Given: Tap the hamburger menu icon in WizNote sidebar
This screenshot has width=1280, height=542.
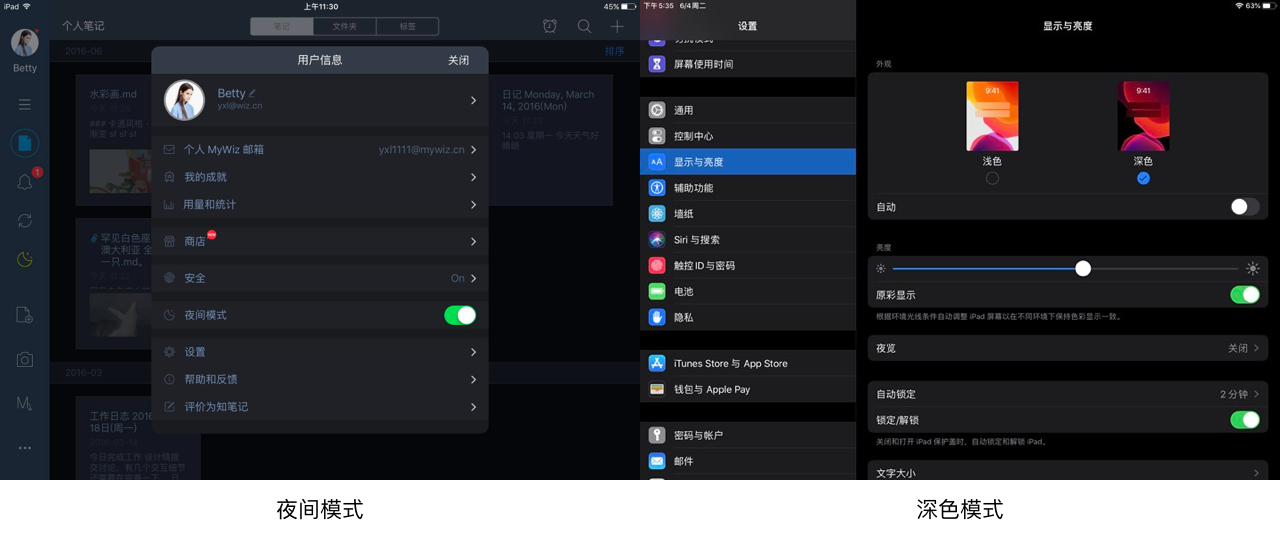Looking at the screenshot, I should [x=25, y=104].
